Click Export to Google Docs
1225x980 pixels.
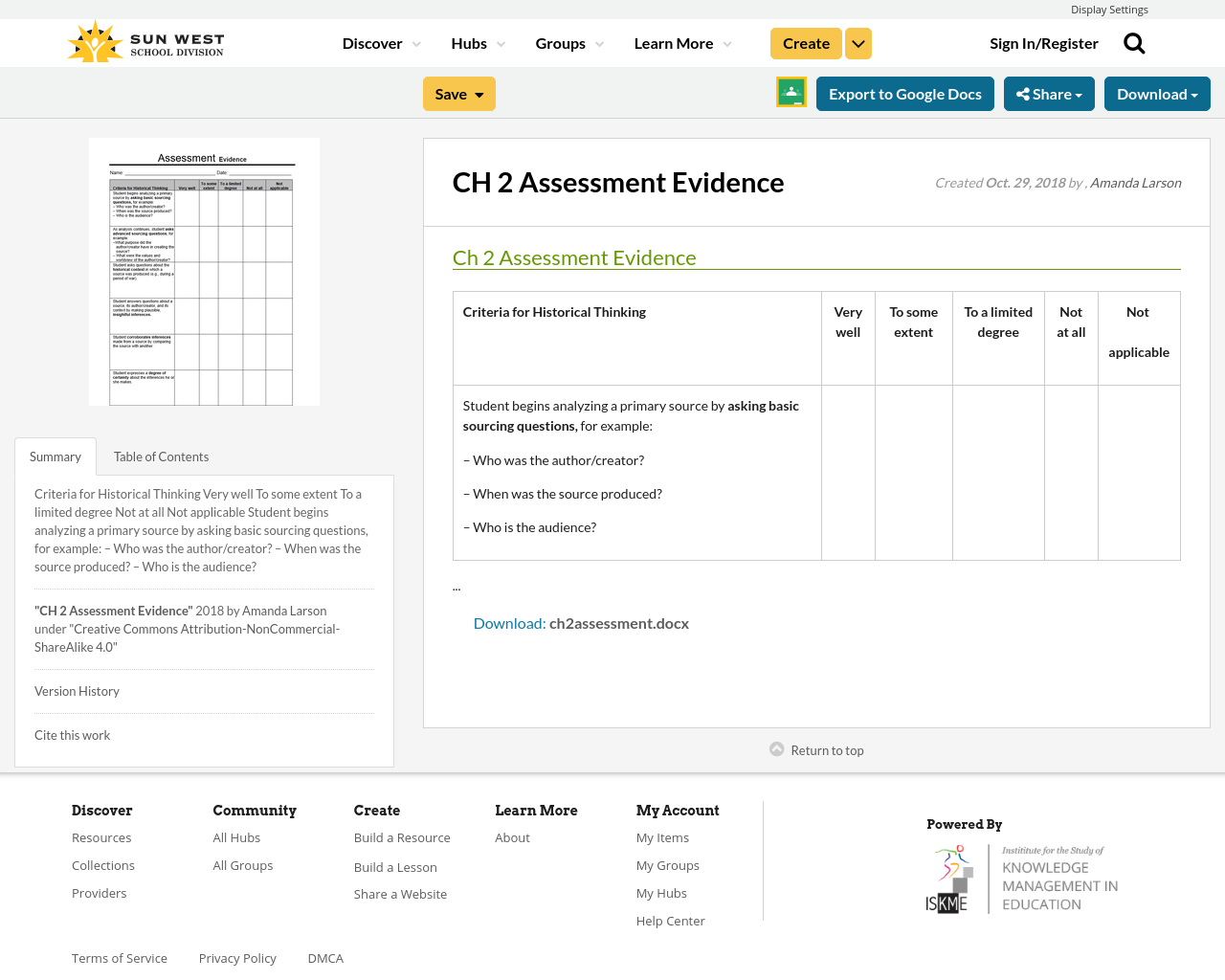(x=904, y=92)
